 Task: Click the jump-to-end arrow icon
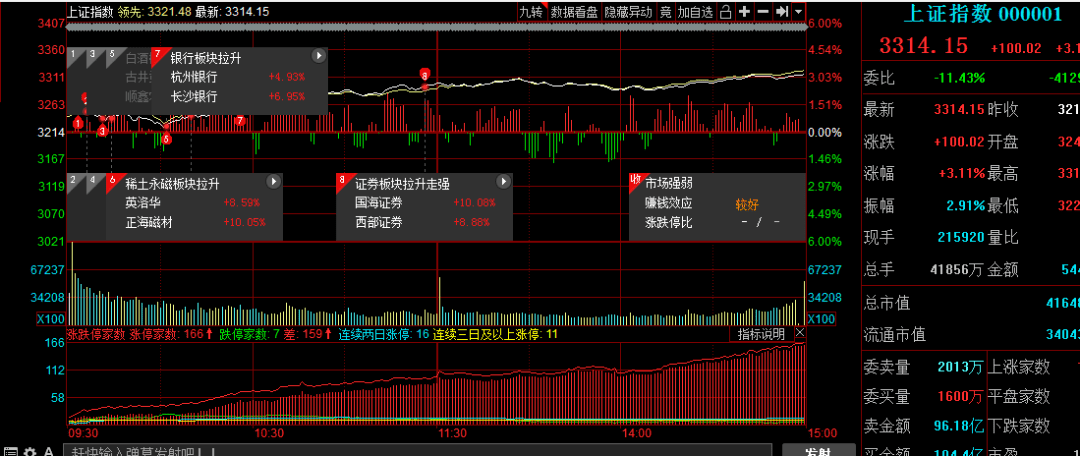(x=783, y=12)
